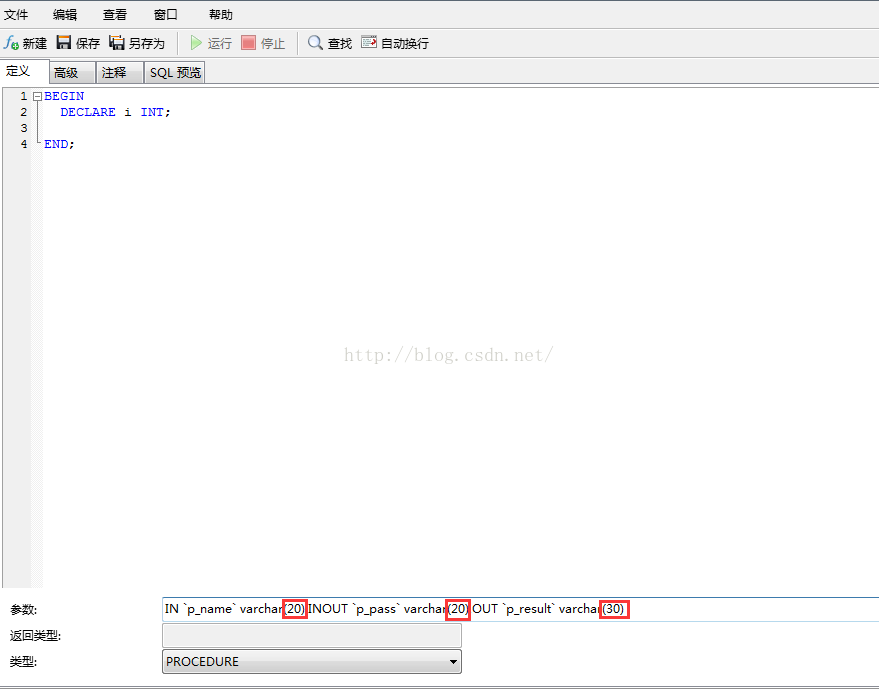The width and height of the screenshot is (879, 689).
Task: Click the 类型 label
Action: click(24, 662)
